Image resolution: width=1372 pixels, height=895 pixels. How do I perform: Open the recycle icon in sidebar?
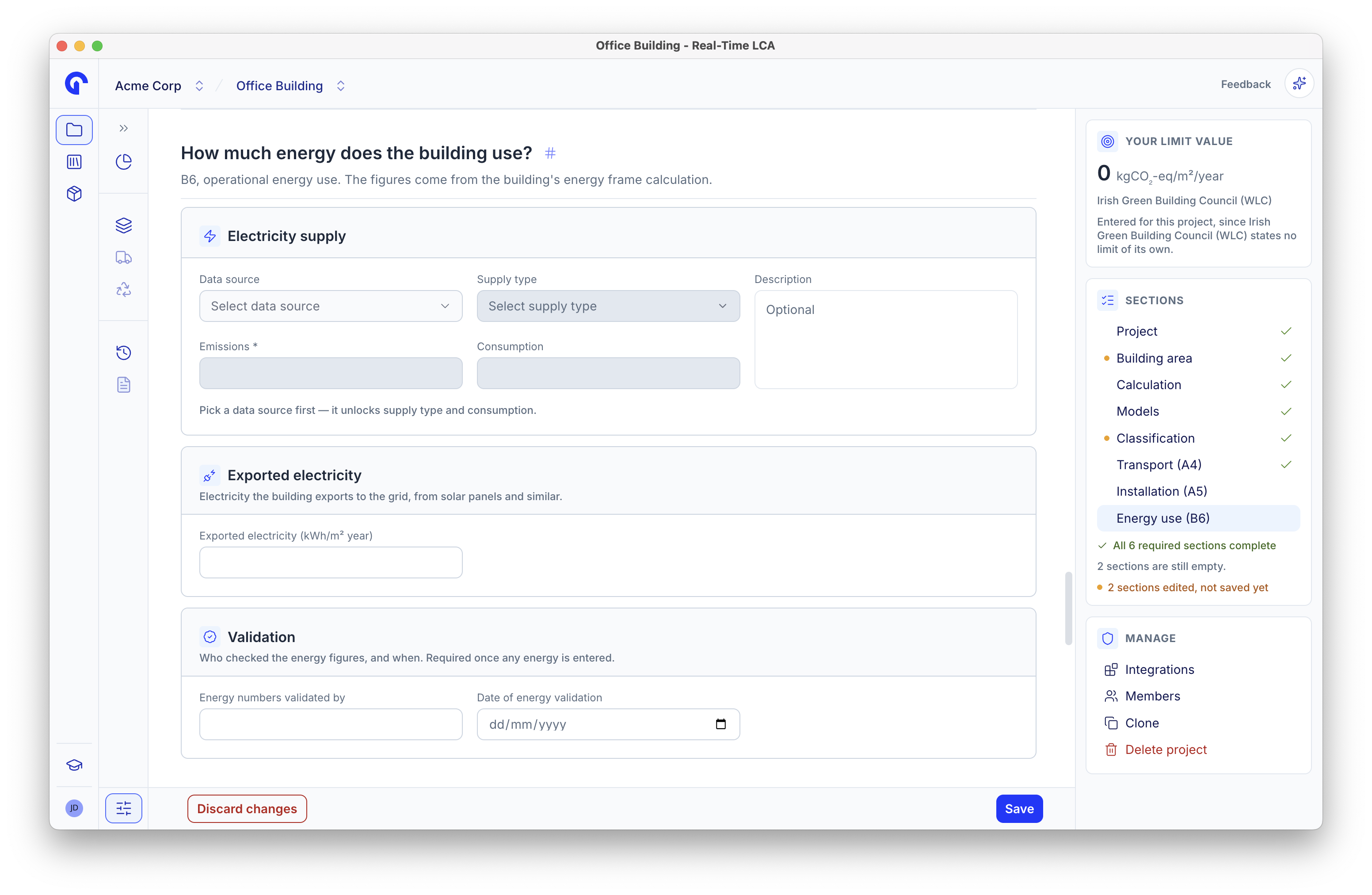(x=123, y=290)
